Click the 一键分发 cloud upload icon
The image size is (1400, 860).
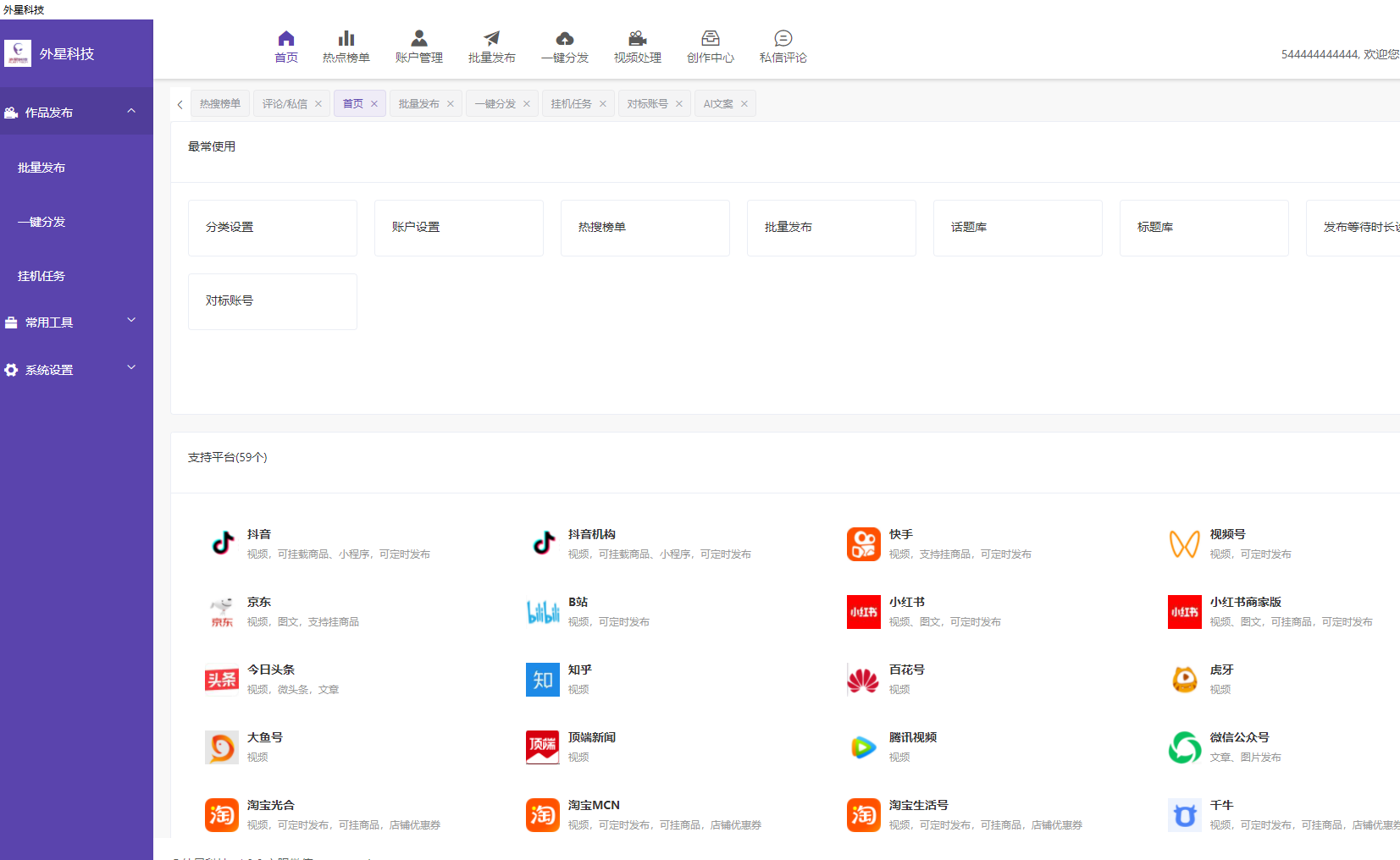pos(564,39)
